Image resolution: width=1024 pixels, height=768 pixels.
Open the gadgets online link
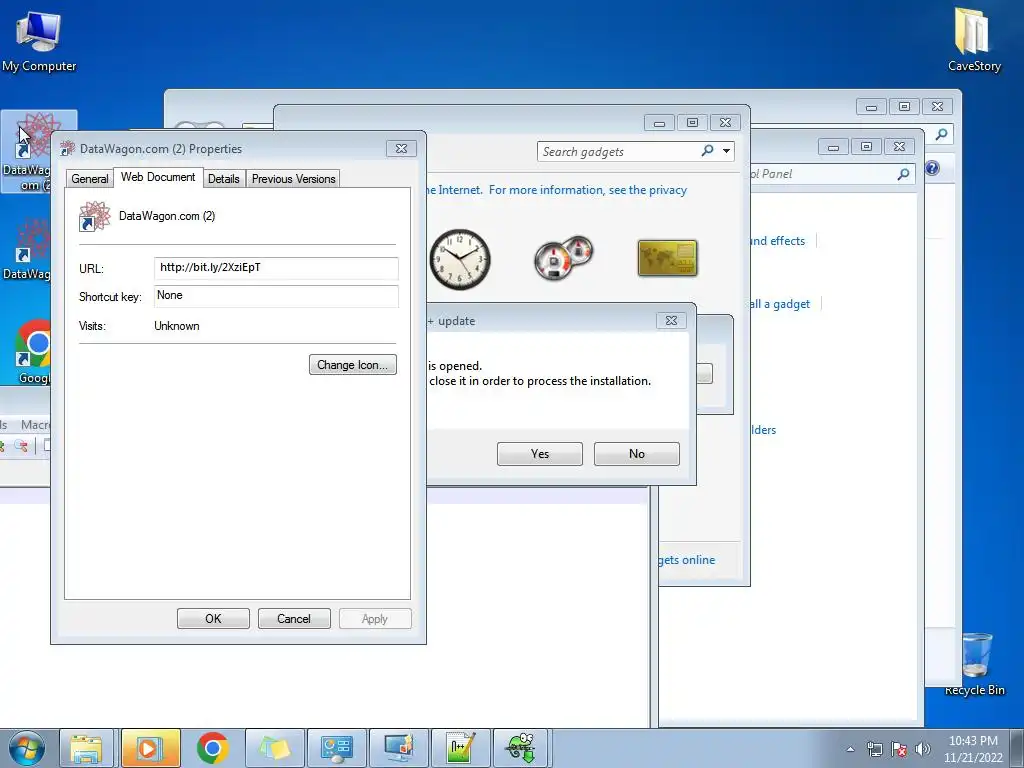coord(686,560)
